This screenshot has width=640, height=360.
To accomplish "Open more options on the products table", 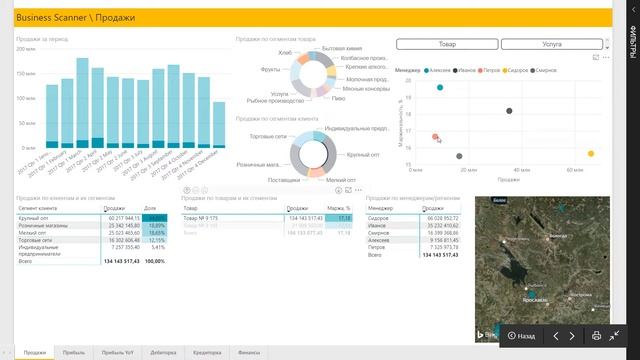I will pyautogui.click(x=358, y=190).
